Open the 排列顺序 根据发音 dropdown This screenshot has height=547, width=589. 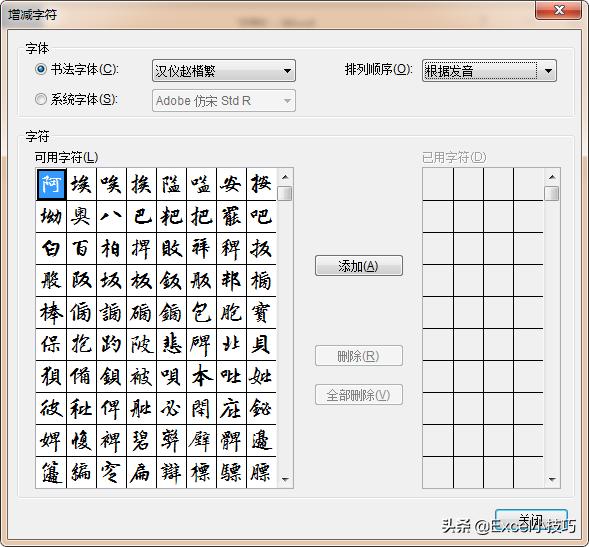tap(489, 71)
